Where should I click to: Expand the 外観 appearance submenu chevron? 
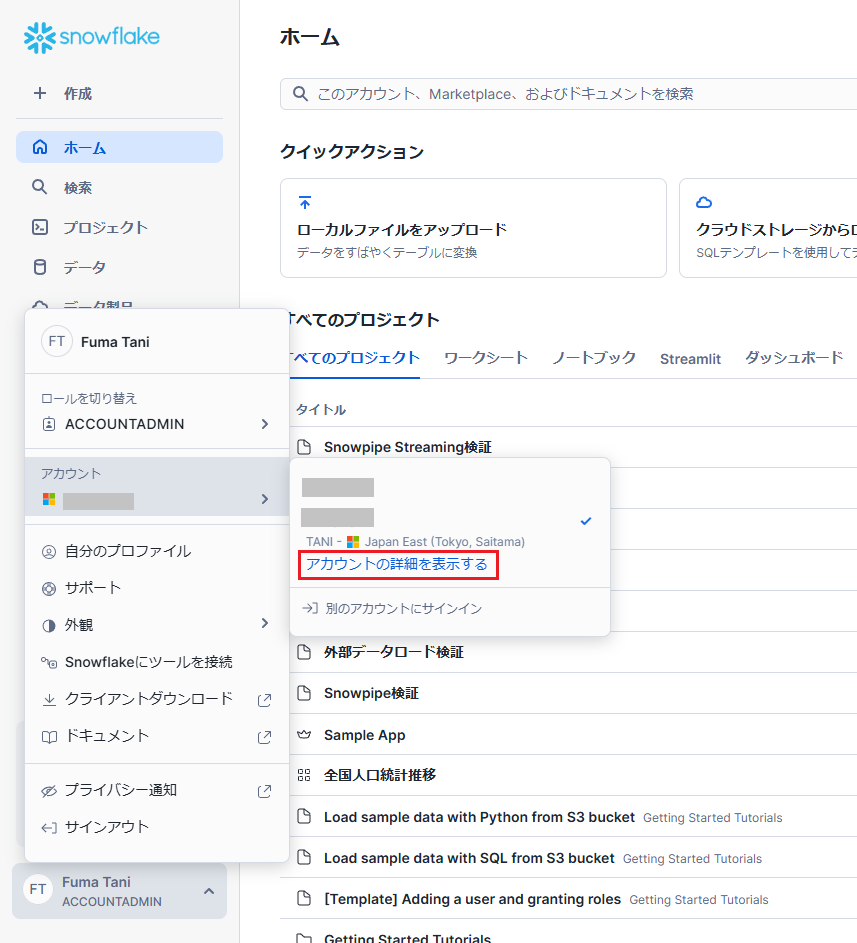click(265, 623)
